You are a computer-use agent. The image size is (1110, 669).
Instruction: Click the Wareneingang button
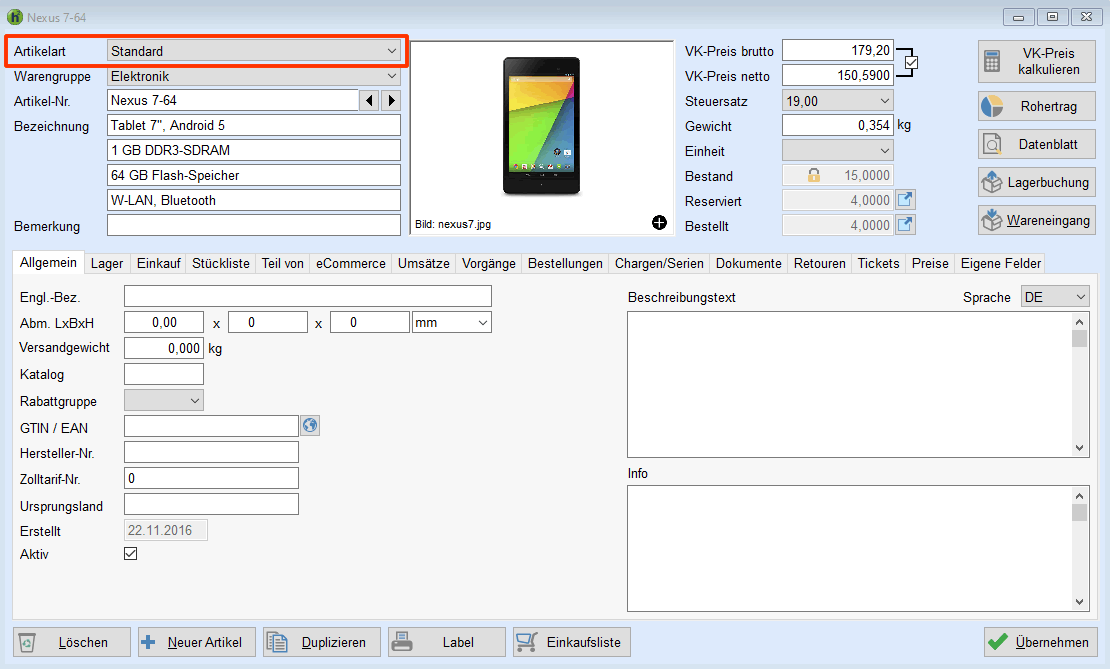tap(1037, 220)
